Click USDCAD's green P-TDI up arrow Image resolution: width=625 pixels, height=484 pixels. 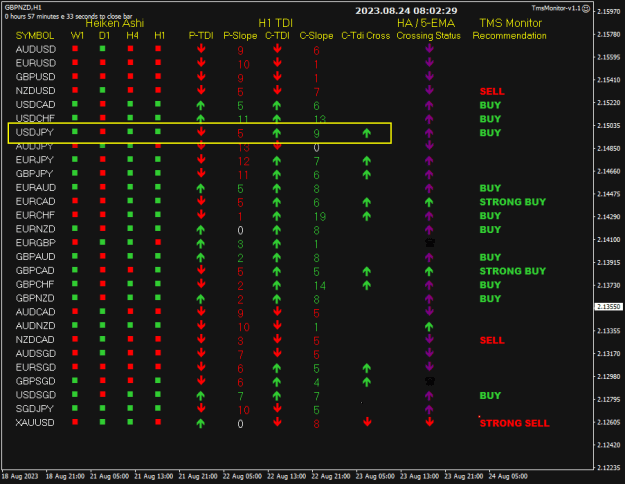[200, 106]
